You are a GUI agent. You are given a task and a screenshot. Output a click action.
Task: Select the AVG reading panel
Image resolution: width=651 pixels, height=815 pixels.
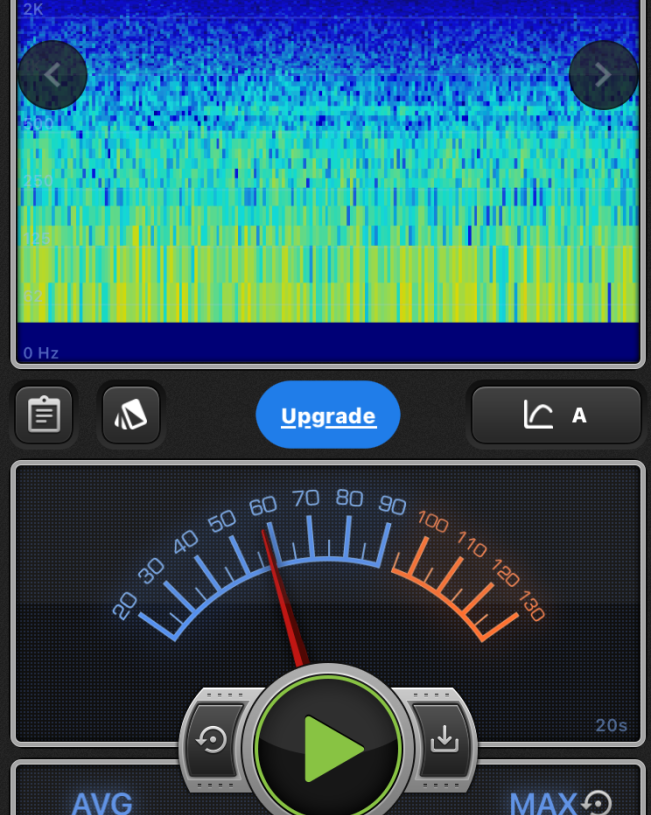(102, 802)
